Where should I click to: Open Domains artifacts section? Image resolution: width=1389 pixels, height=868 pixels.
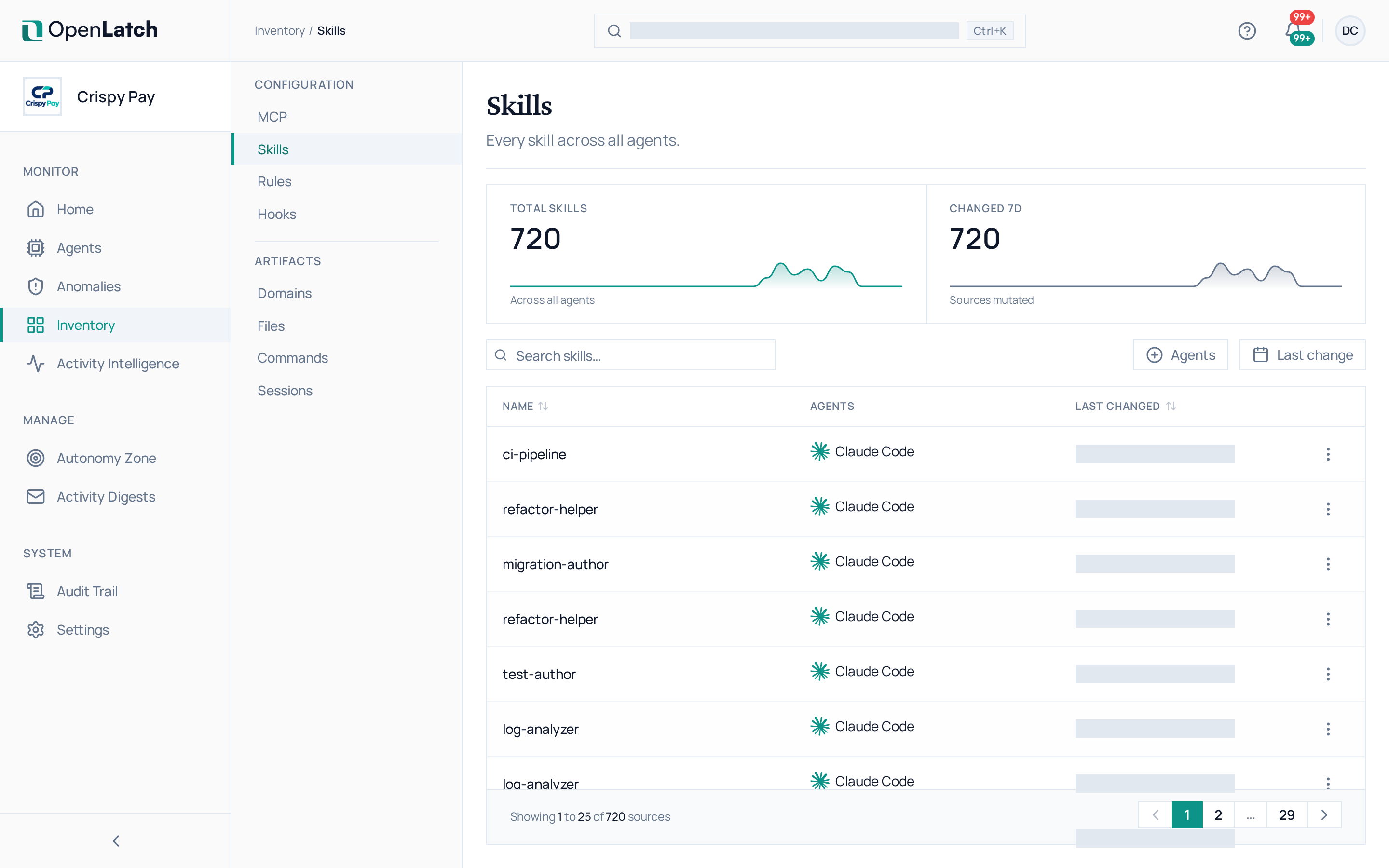click(x=347, y=293)
